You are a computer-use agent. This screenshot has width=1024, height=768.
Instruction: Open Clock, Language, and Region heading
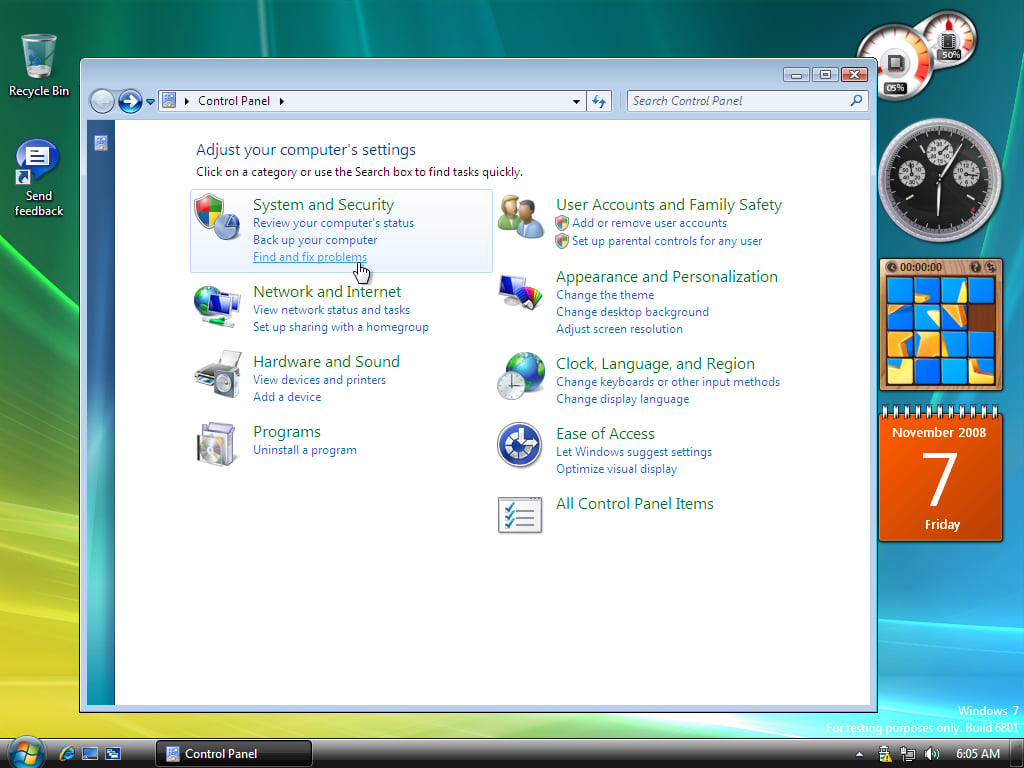pyautogui.click(x=655, y=364)
